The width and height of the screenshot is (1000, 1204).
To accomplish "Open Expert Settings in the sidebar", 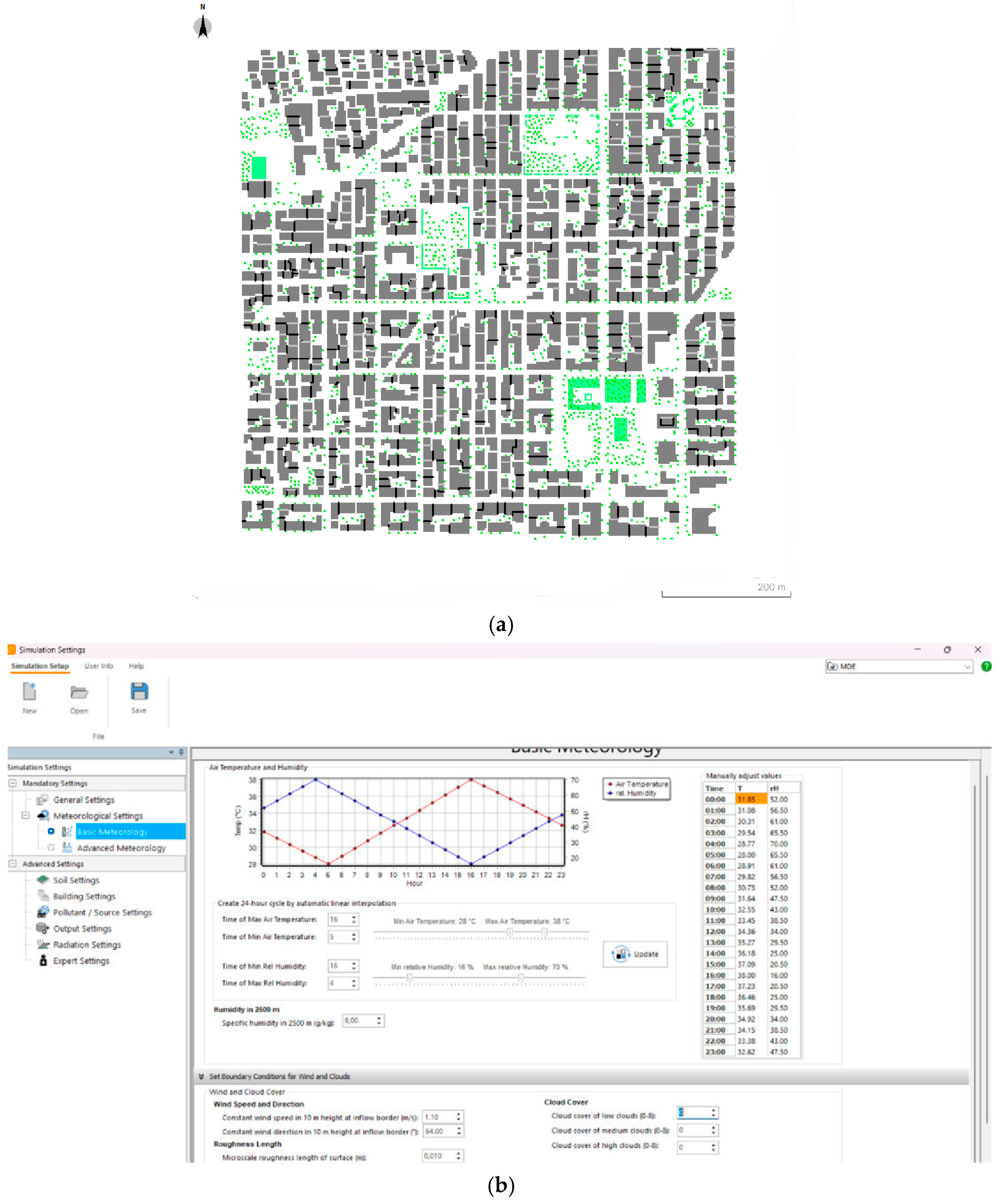I will 81,961.
